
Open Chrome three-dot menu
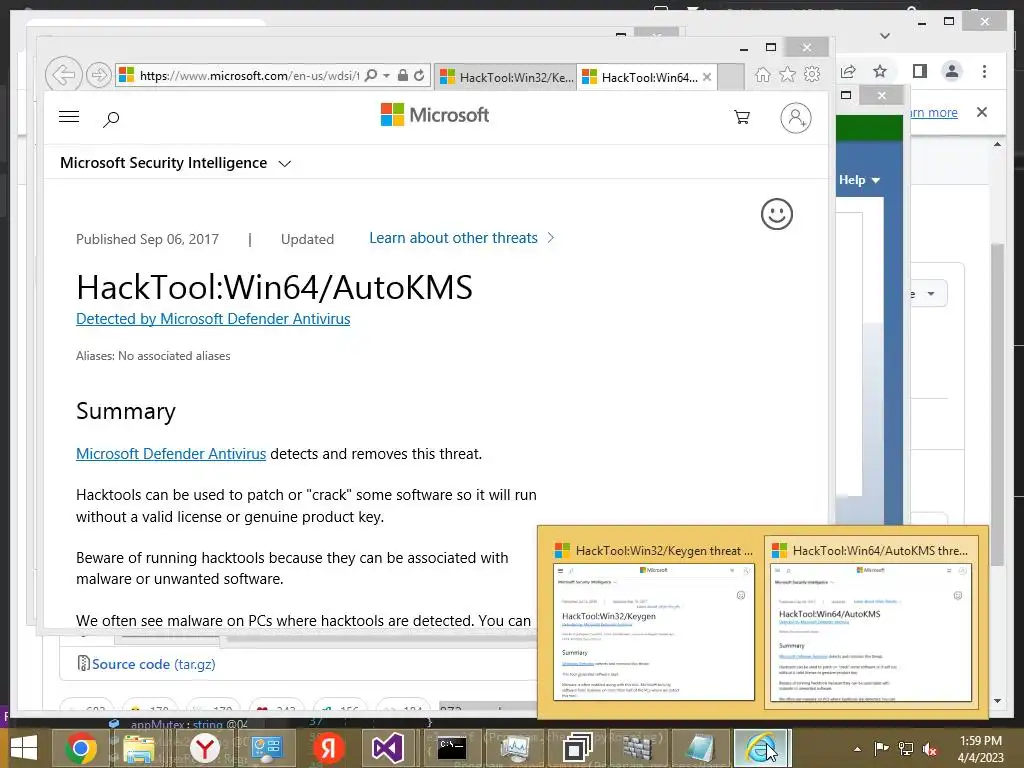984,71
